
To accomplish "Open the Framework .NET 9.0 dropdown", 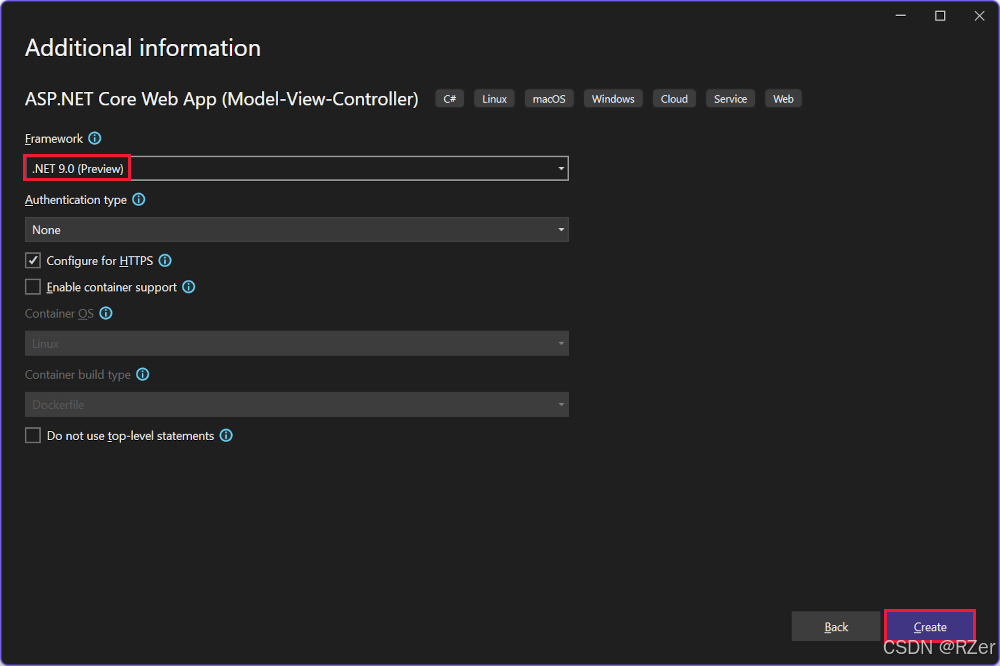I will [x=297, y=168].
